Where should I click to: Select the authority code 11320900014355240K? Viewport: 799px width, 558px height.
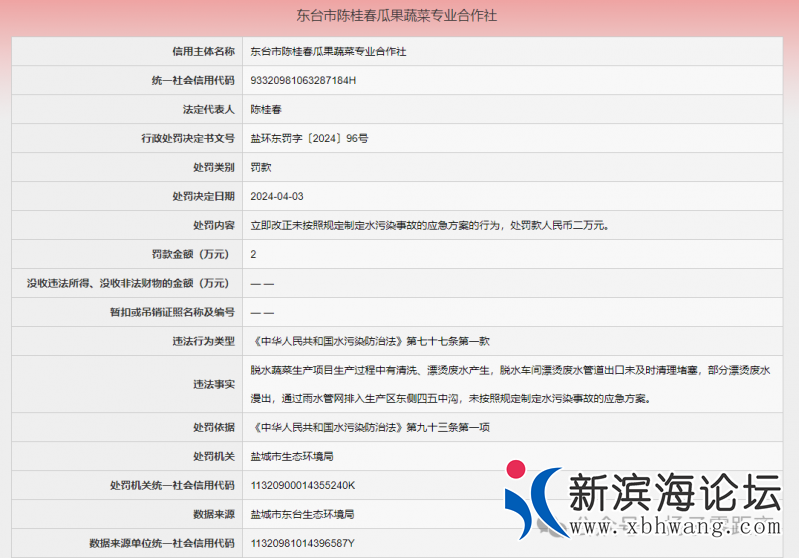302,485
